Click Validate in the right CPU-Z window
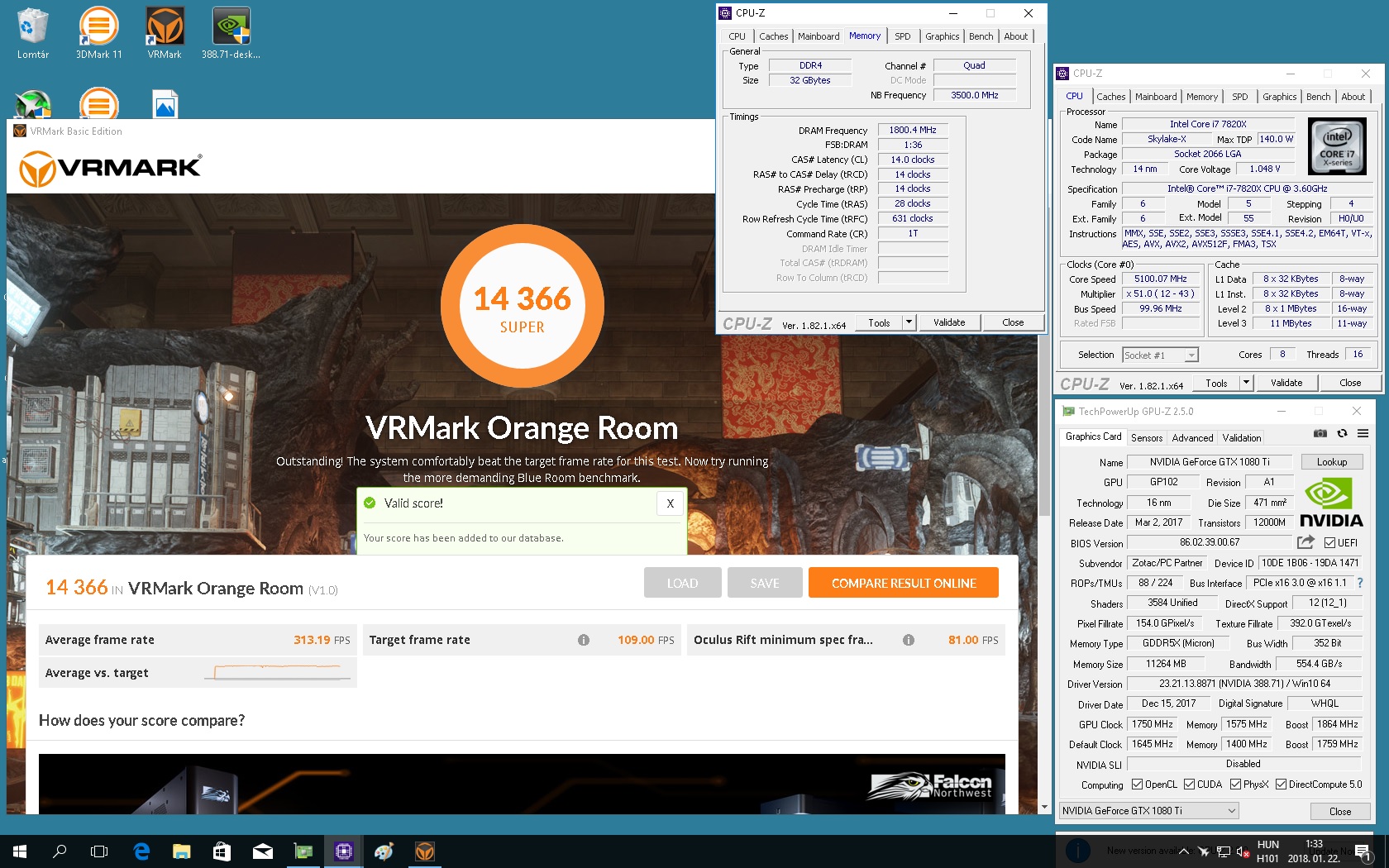The height and width of the screenshot is (868, 1389). pos(1286,383)
